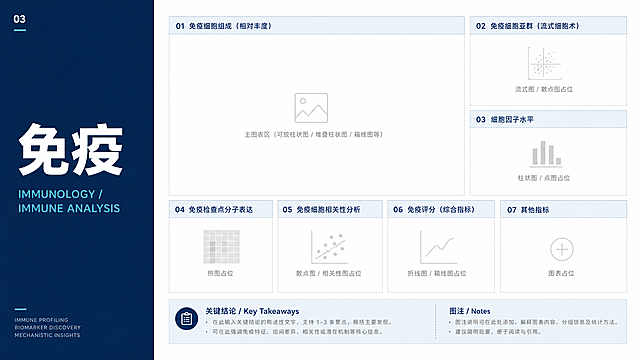The image size is (640, 360).
Task: Select the second bullet under Key Takeaways
Action: tap(294, 332)
